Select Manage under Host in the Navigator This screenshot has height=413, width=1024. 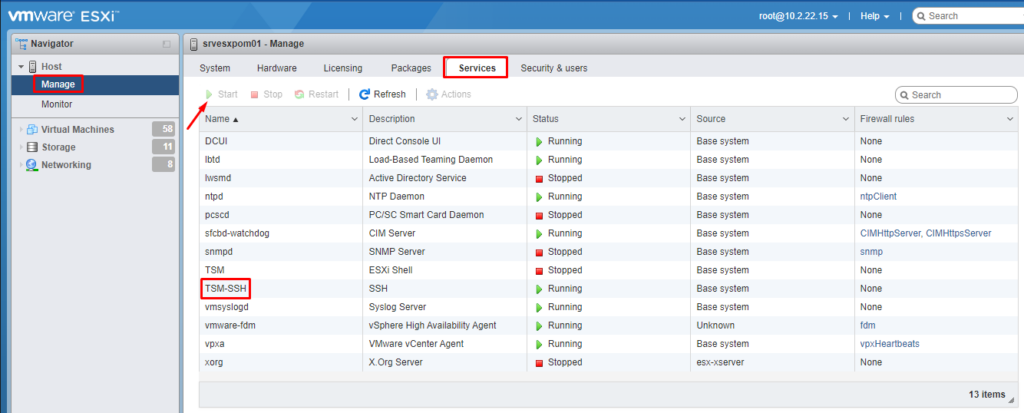tap(57, 84)
